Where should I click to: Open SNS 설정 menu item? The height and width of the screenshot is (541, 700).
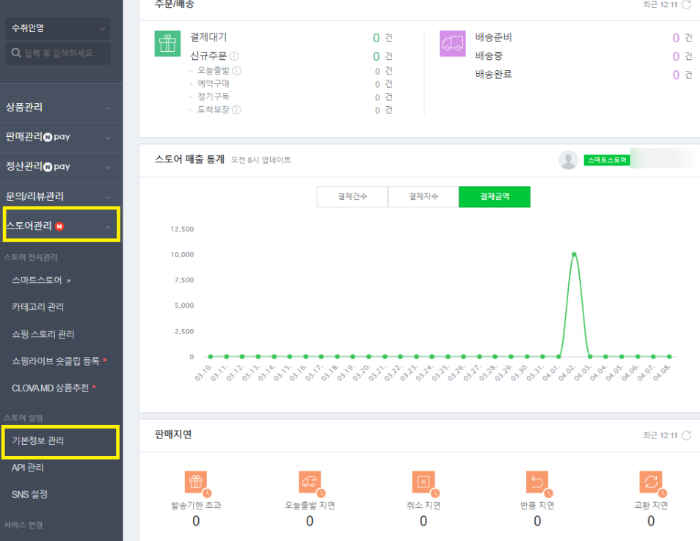[29, 494]
